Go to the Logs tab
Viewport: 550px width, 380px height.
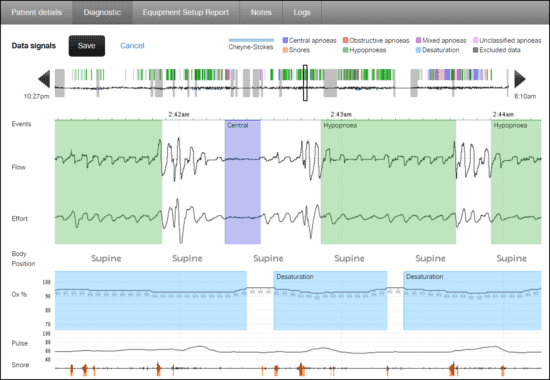pyautogui.click(x=302, y=12)
